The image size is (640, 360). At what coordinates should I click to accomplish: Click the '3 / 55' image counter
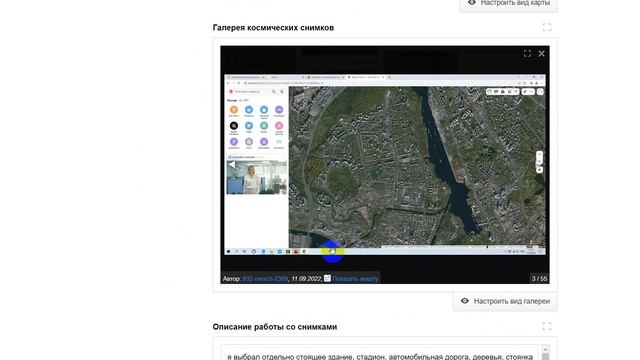[x=539, y=278]
